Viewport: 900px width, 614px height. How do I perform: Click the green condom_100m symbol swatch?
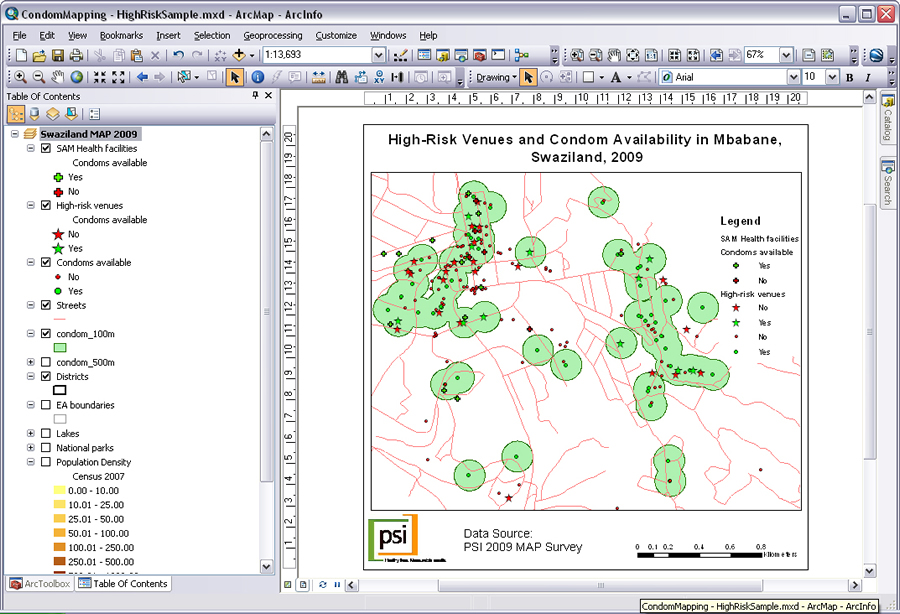[x=59, y=346]
